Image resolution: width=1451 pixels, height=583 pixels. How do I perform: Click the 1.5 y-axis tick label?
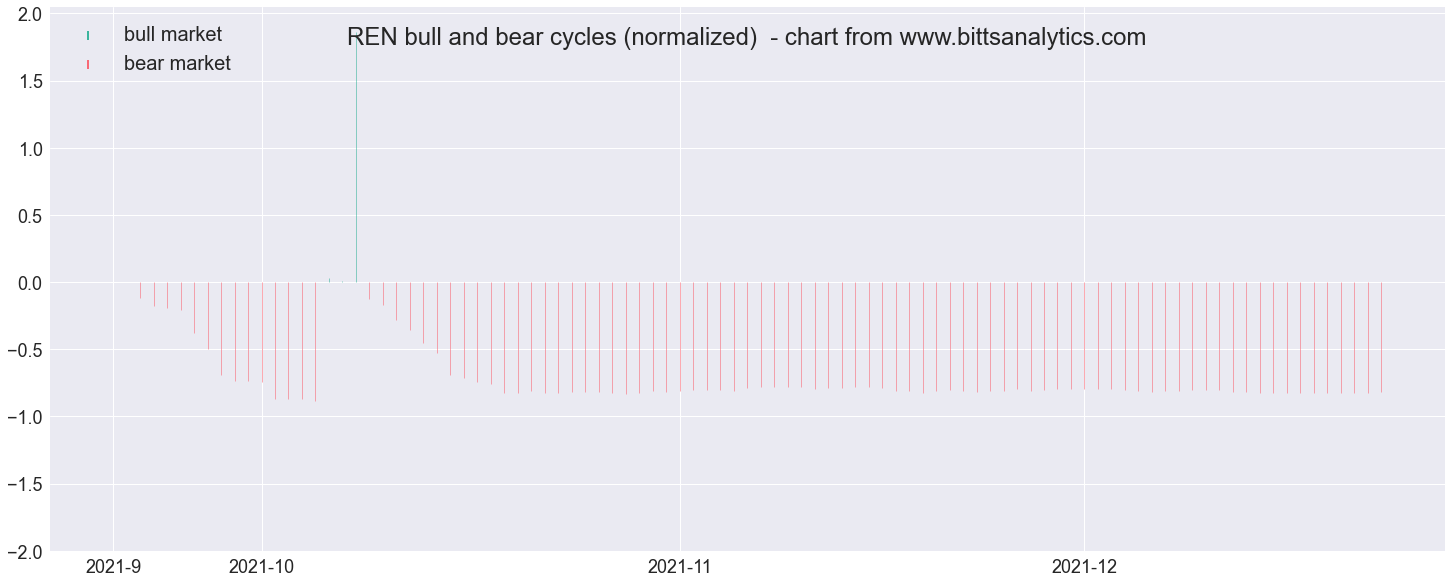click(29, 82)
